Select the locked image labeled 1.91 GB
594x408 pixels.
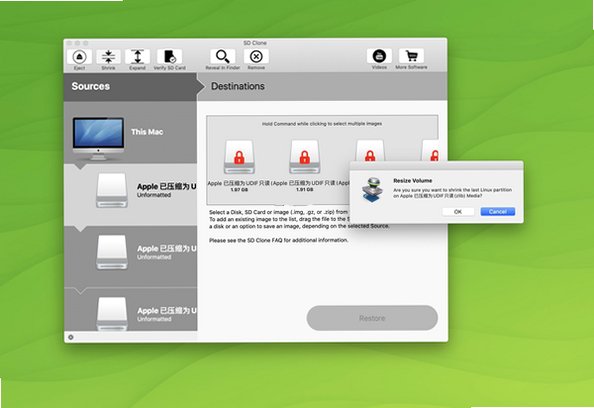tap(305, 157)
